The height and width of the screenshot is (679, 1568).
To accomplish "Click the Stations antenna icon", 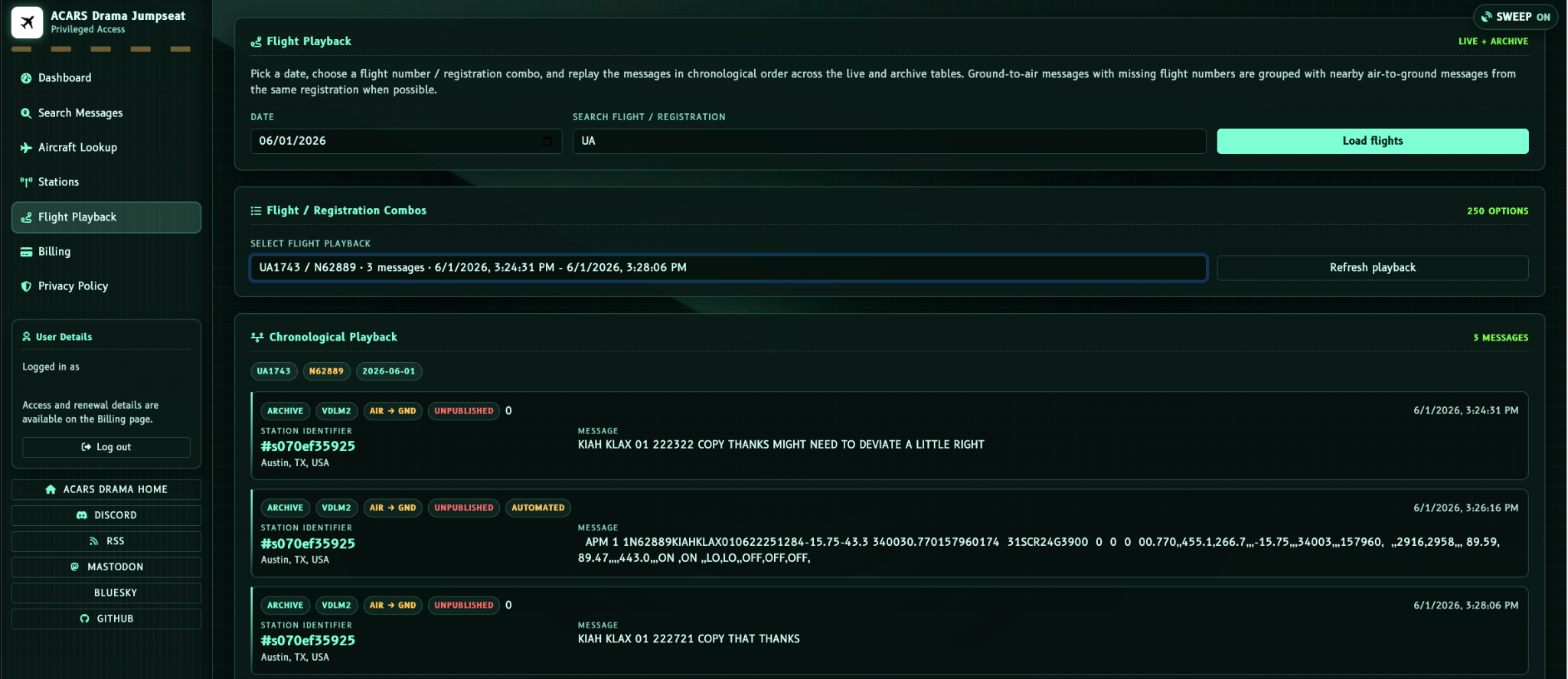I will [26, 182].
